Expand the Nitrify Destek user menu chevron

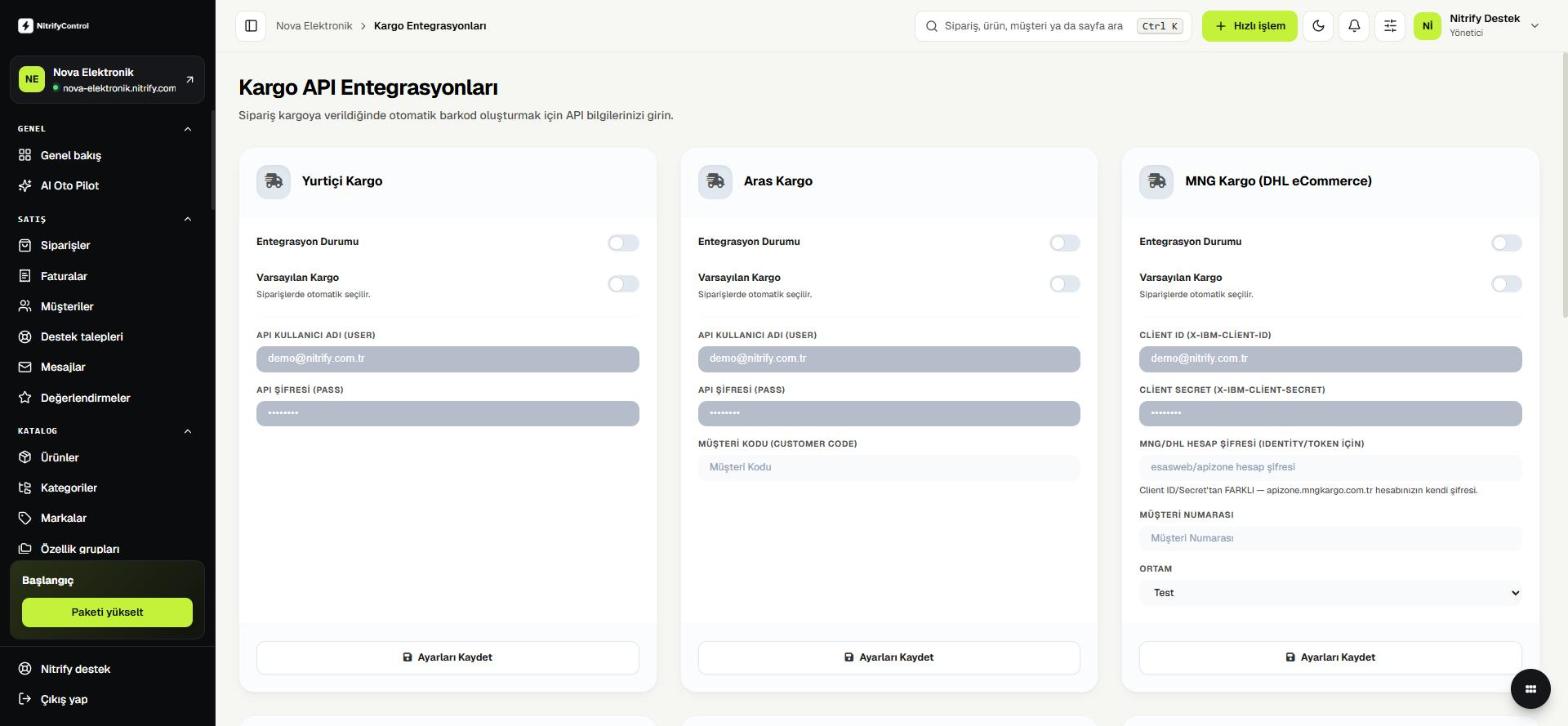1534,26
